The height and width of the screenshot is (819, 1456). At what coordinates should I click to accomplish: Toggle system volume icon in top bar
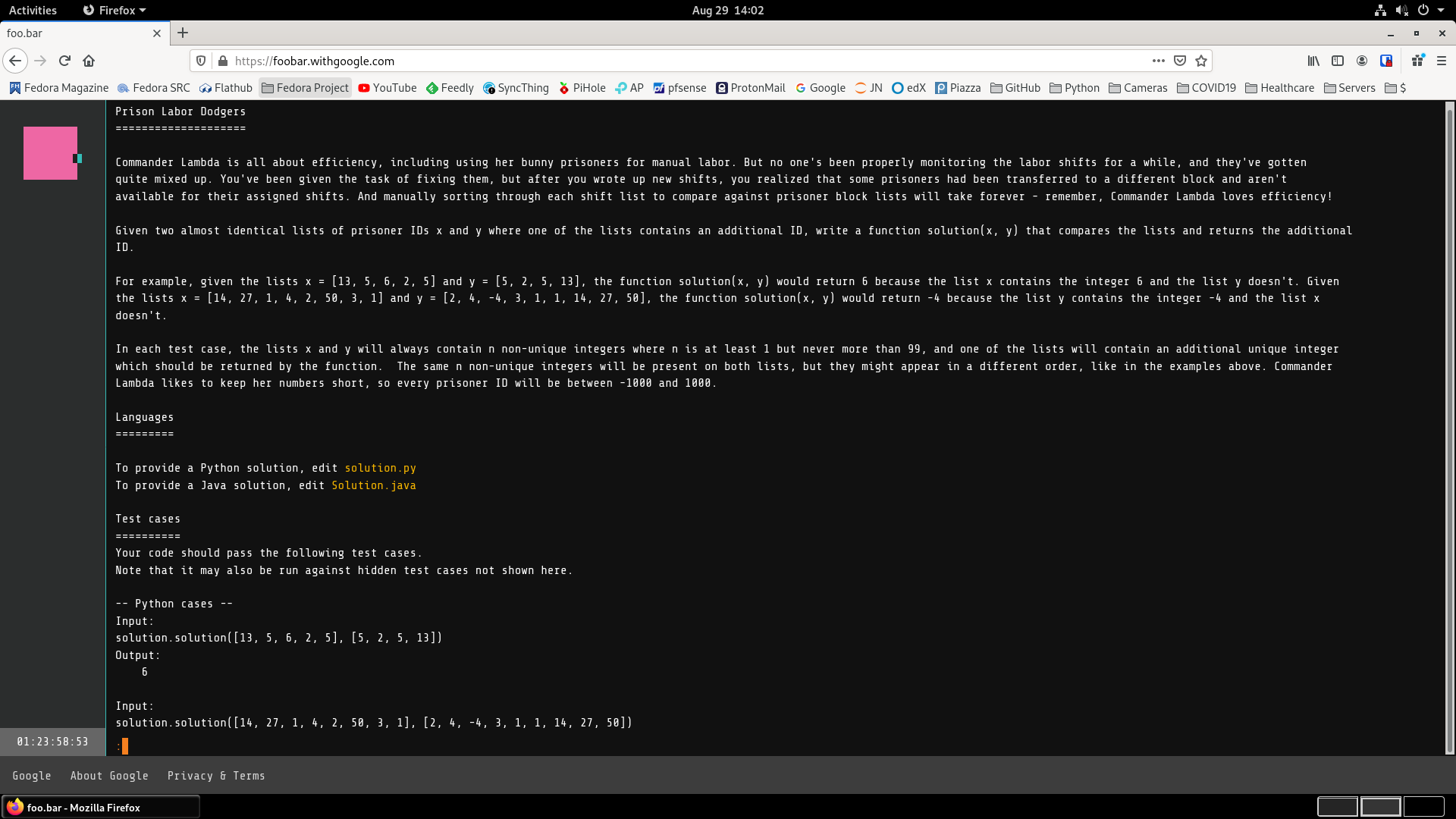(1401, 10)
